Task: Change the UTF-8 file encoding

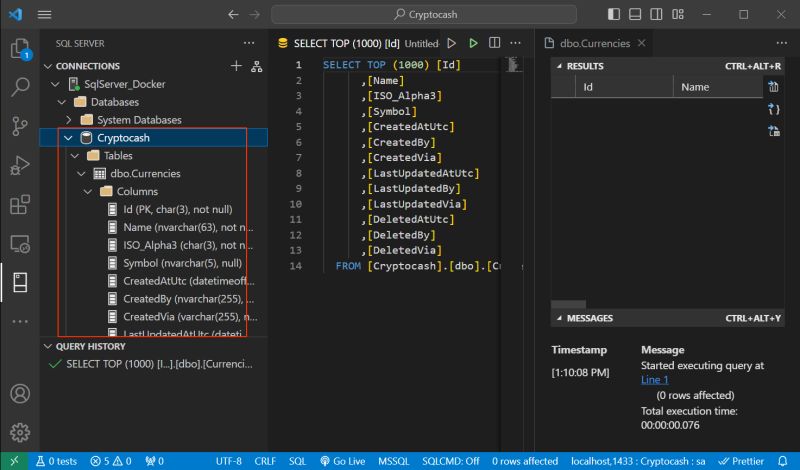Action: point(229,461)
